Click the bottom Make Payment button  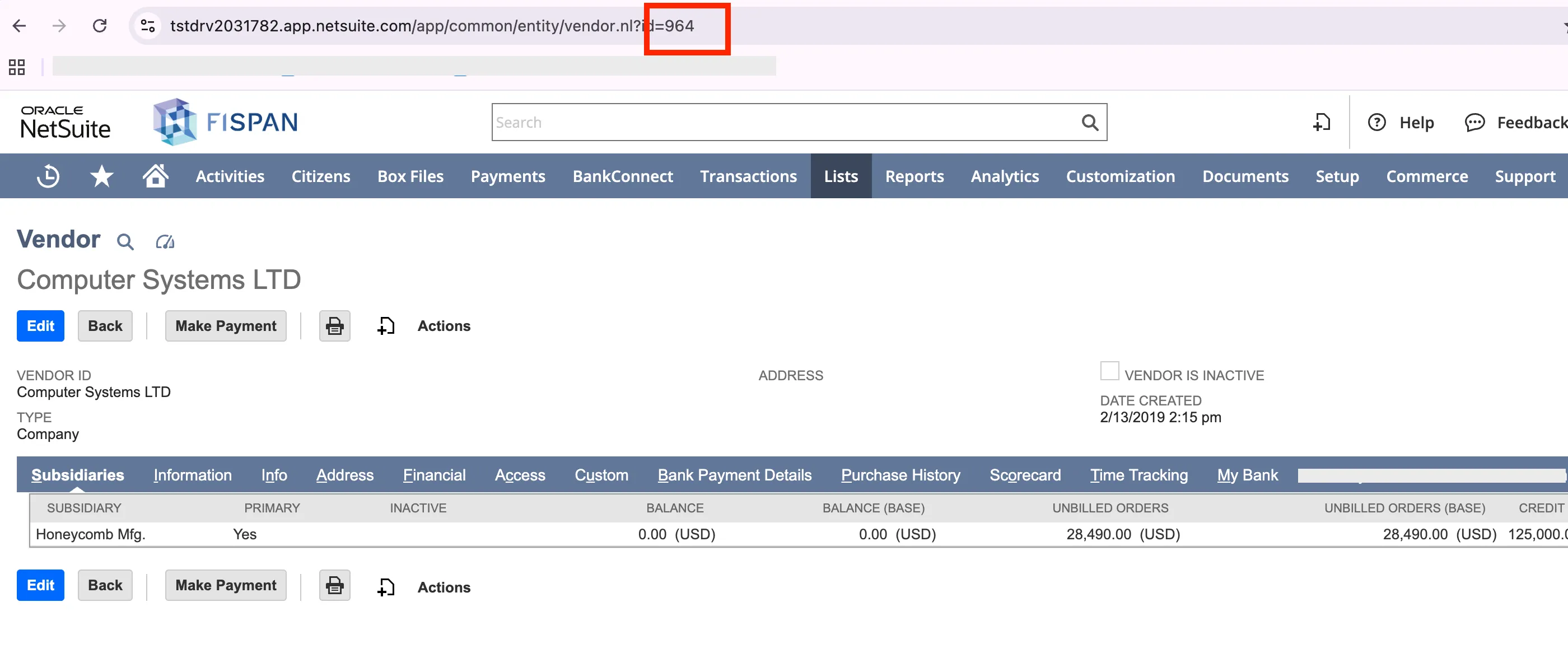(226, 585)
